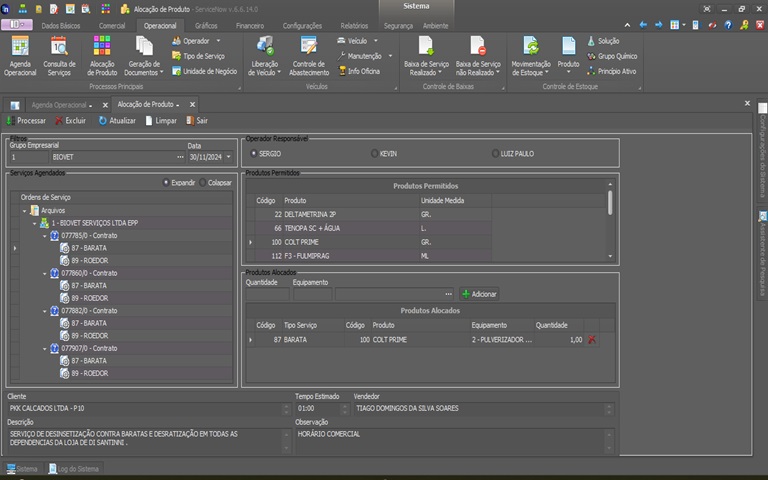Select LUIZ PAULO as responsible operator
The height and width of the screenshot is (480, 768).
pos(496,153)
